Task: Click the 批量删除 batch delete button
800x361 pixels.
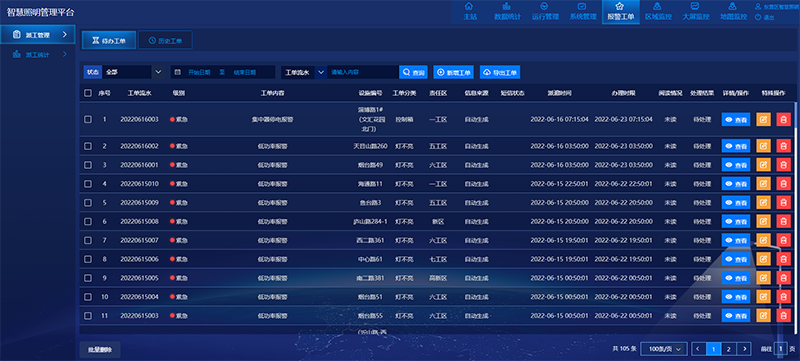Action: click(100, 350)
